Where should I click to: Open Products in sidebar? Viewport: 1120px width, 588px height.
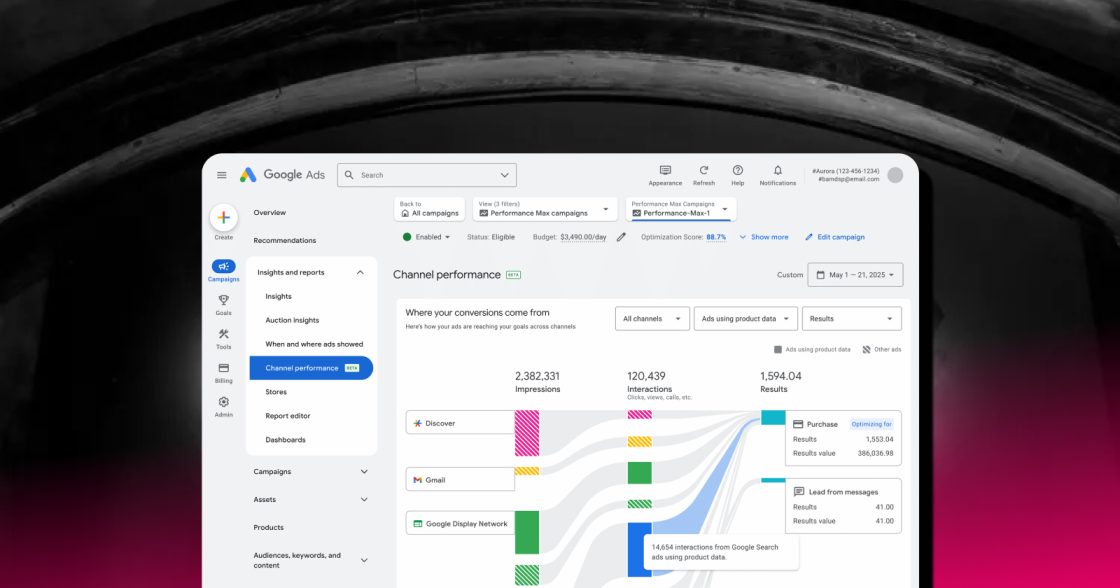(x=269, y=527)
